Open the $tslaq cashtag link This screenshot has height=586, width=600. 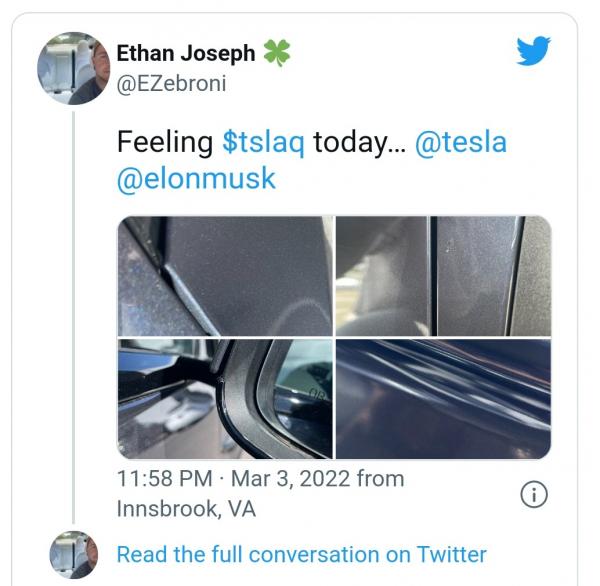[264, 142]
